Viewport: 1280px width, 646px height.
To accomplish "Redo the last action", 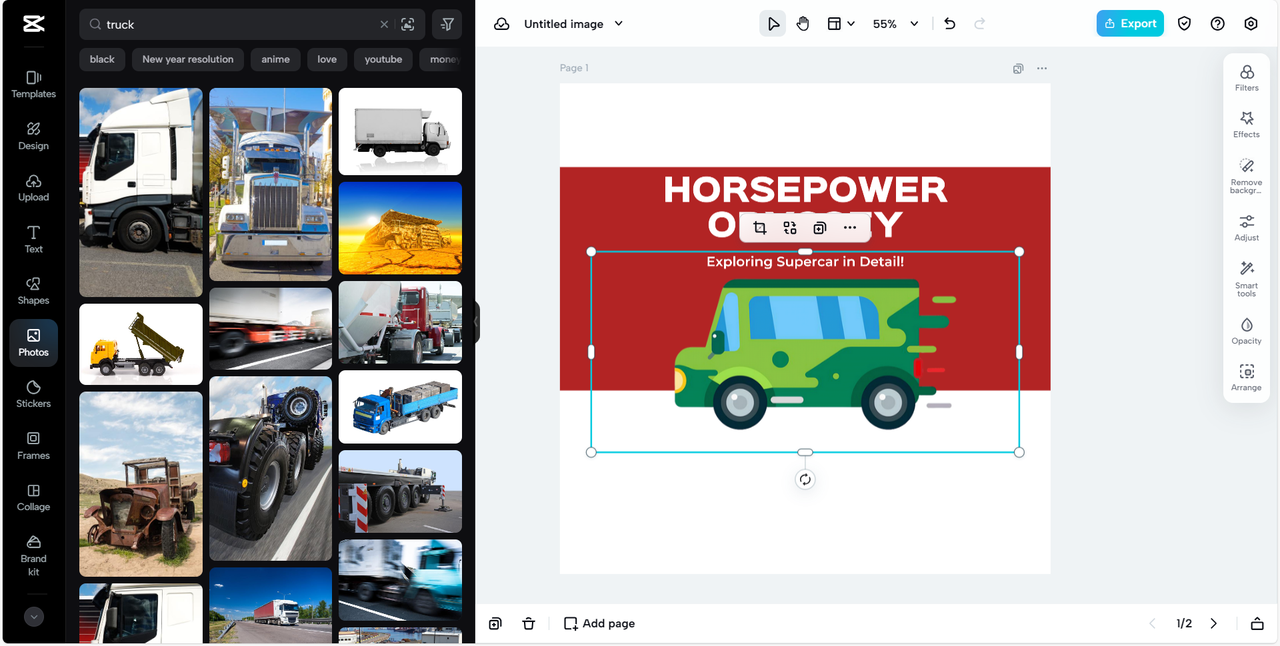I will pos(980,24).
